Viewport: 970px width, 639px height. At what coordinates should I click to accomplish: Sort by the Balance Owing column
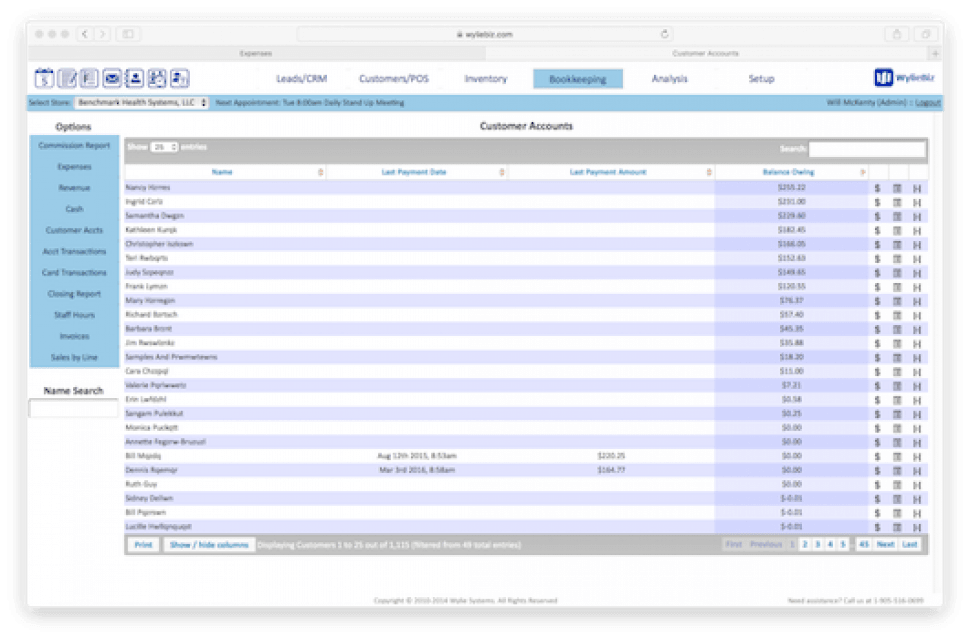(791, 172)
